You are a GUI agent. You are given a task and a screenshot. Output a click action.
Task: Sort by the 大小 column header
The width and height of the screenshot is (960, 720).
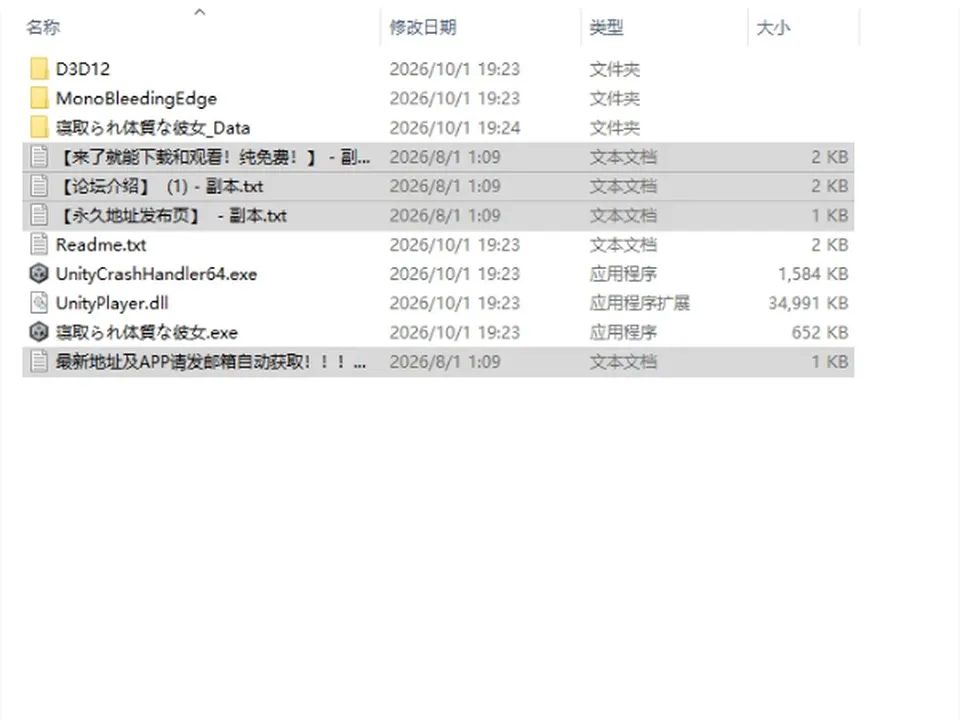(x=773, y=28)
